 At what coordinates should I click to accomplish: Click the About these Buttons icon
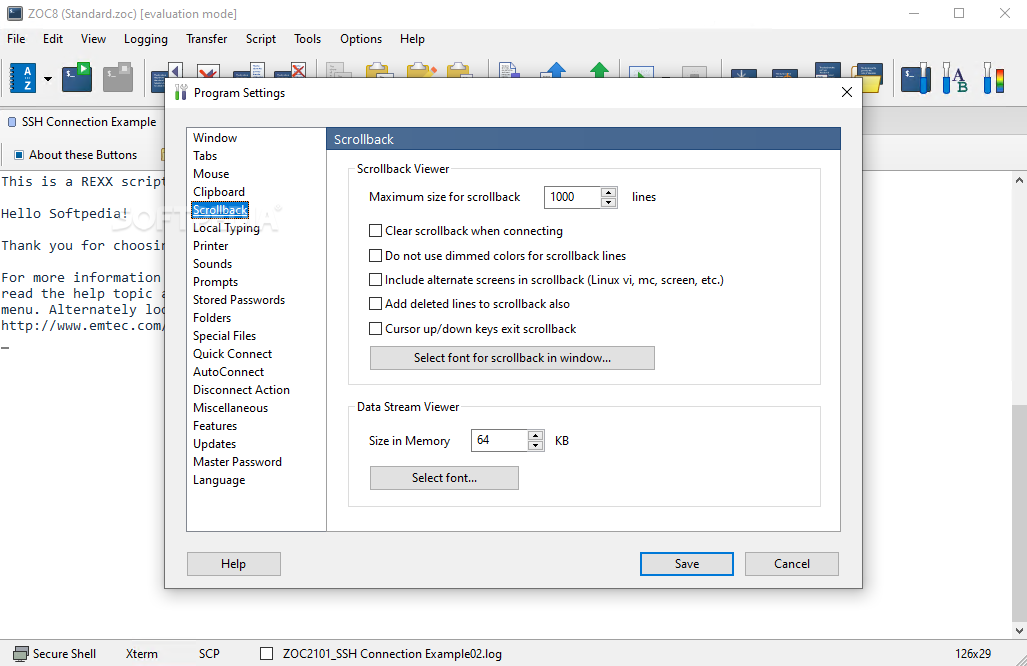(19, 155)
